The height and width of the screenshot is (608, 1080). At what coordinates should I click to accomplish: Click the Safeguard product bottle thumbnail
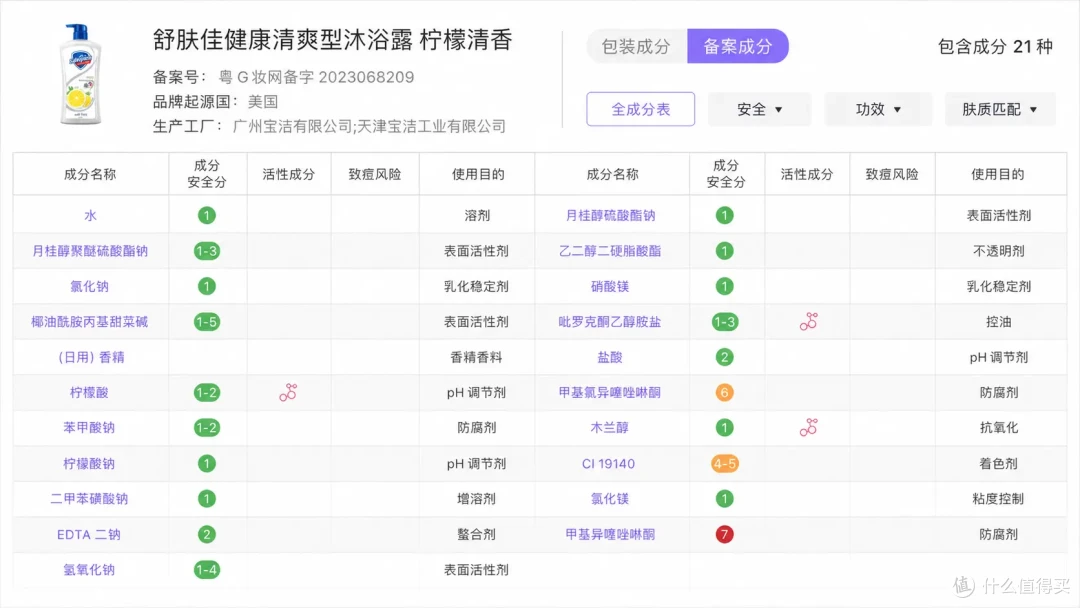click(x=81, y=74)
